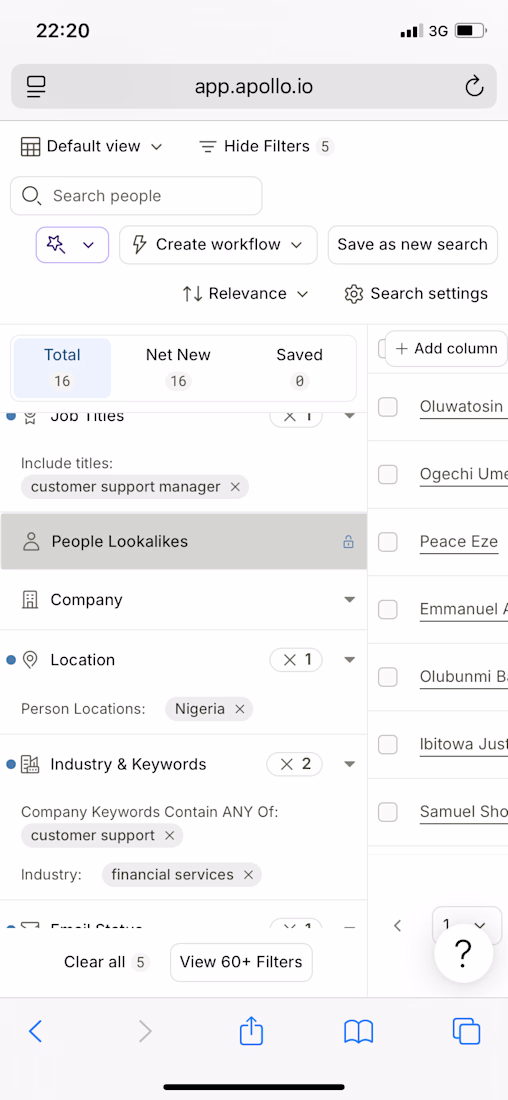Image resolution: width=508 pixels, height=1100 pixels.
Task: Open the Safari tabs overview icon
Action: click(467, 1031)
